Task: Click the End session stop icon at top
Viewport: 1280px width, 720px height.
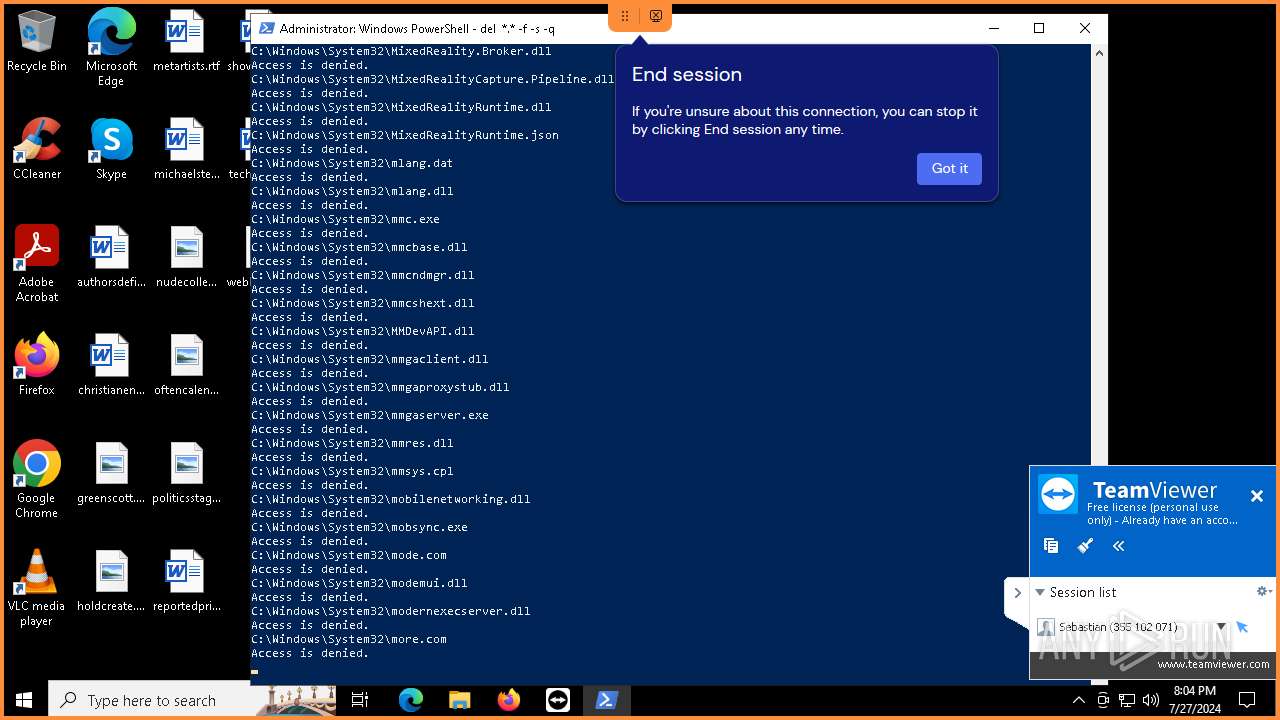Action: pos(656,16)
